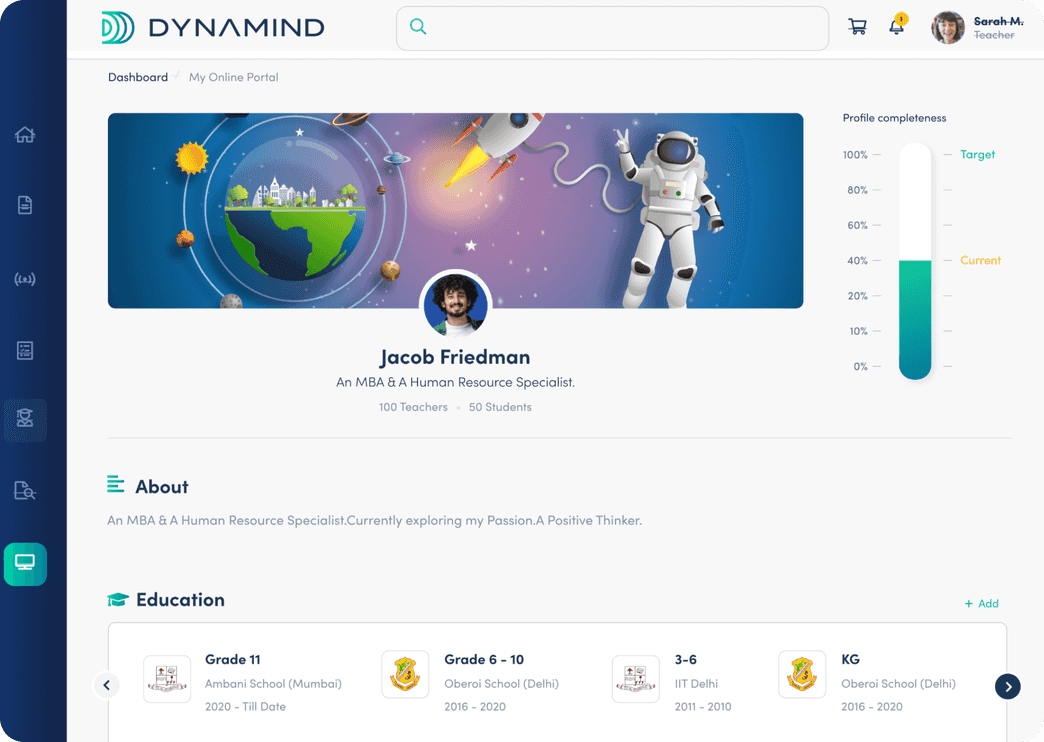Click inside the top search field
The height and width of the screenshot is (742, 1044).
pyautogui.click(x=620, y=28)
